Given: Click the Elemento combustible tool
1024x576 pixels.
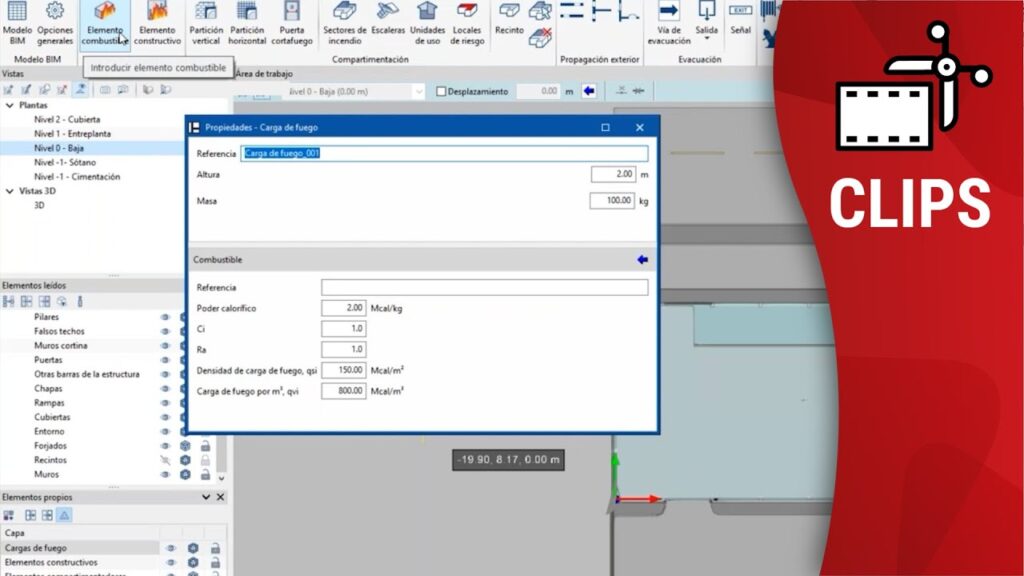Looking at the screenshot, I should tap(105, 23).
